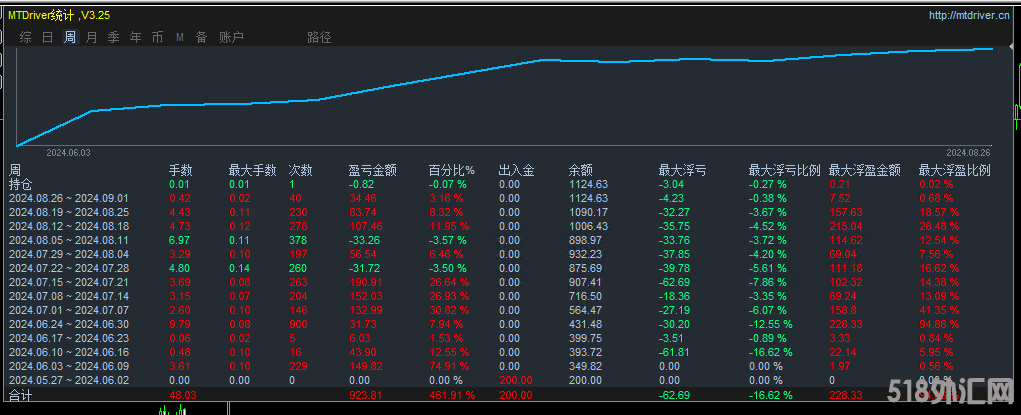The height and width of the screenshot is (415, 1021).
Task: Click the 最大浮亏比例 column header
Action: [784, 170]
